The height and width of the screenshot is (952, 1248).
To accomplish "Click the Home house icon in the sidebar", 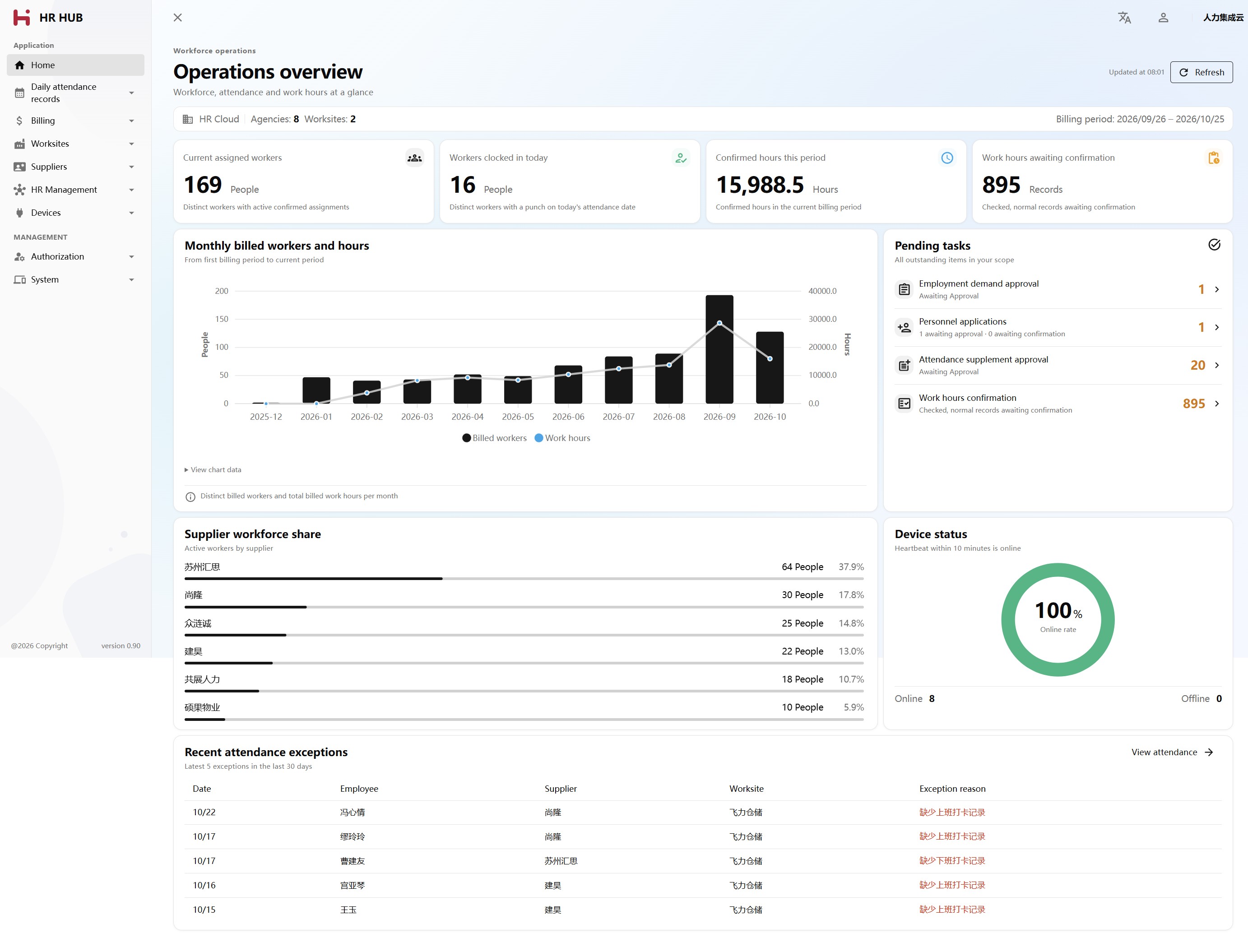I will tap(20, 65).
